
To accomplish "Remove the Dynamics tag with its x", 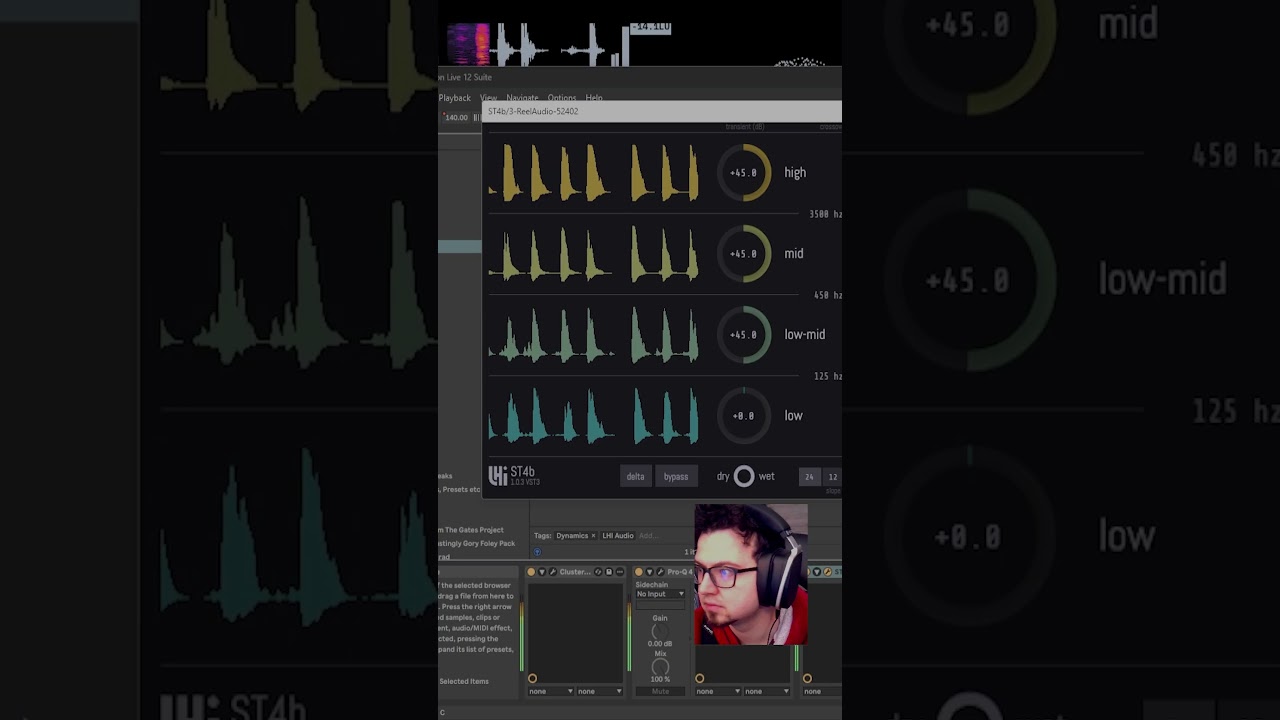I will tap(593, 536).
